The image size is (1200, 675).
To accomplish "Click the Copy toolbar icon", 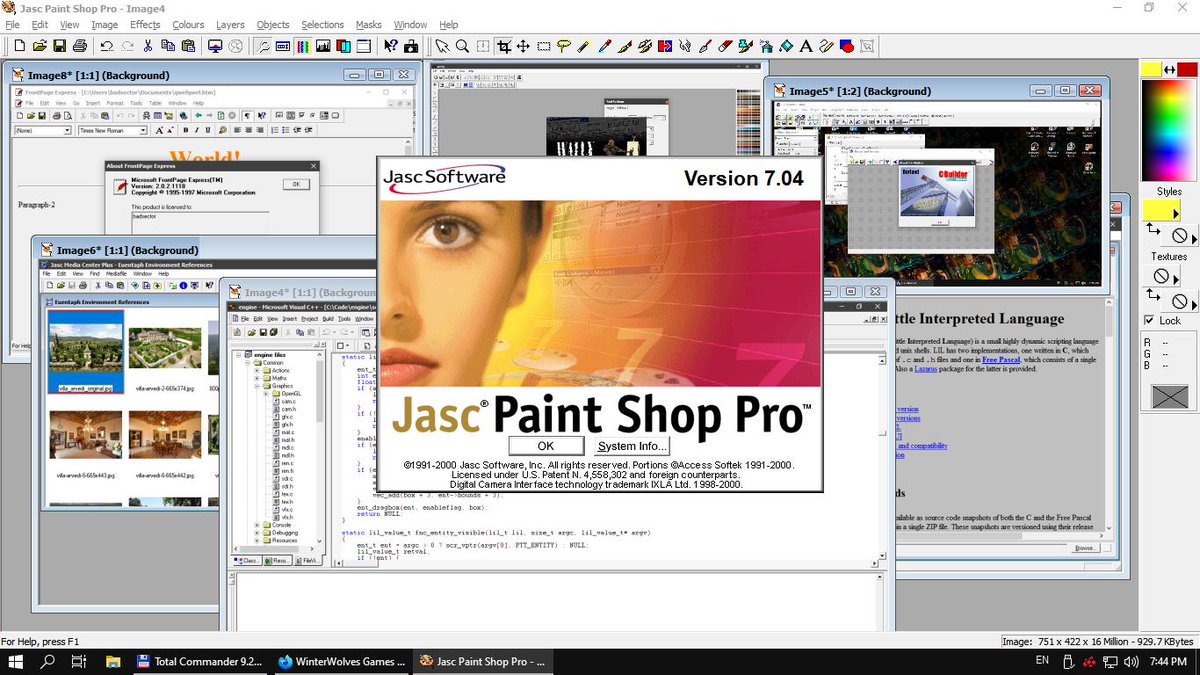I will point(168,46).
